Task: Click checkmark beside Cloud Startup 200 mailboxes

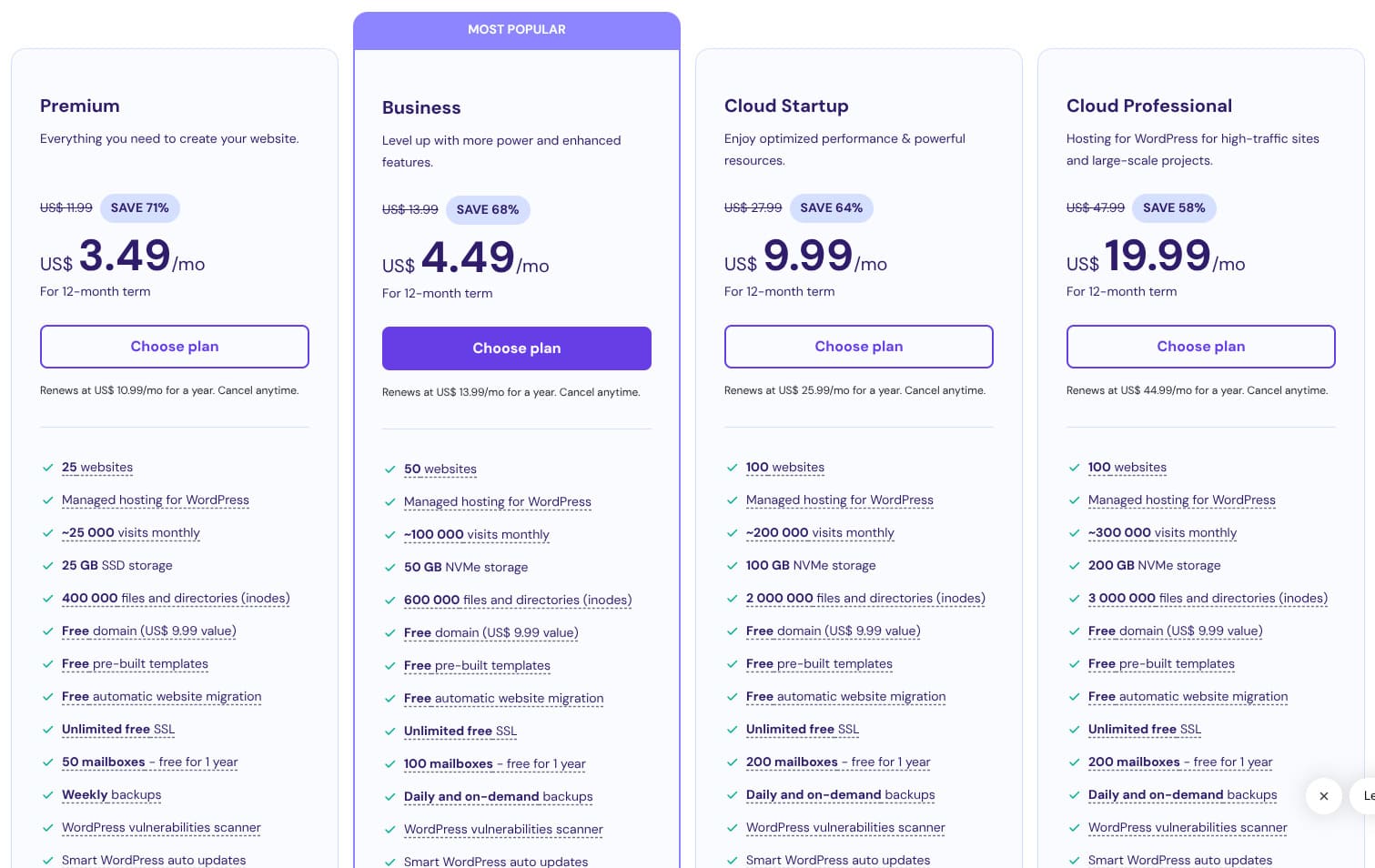Action: [x=733, y=762]
